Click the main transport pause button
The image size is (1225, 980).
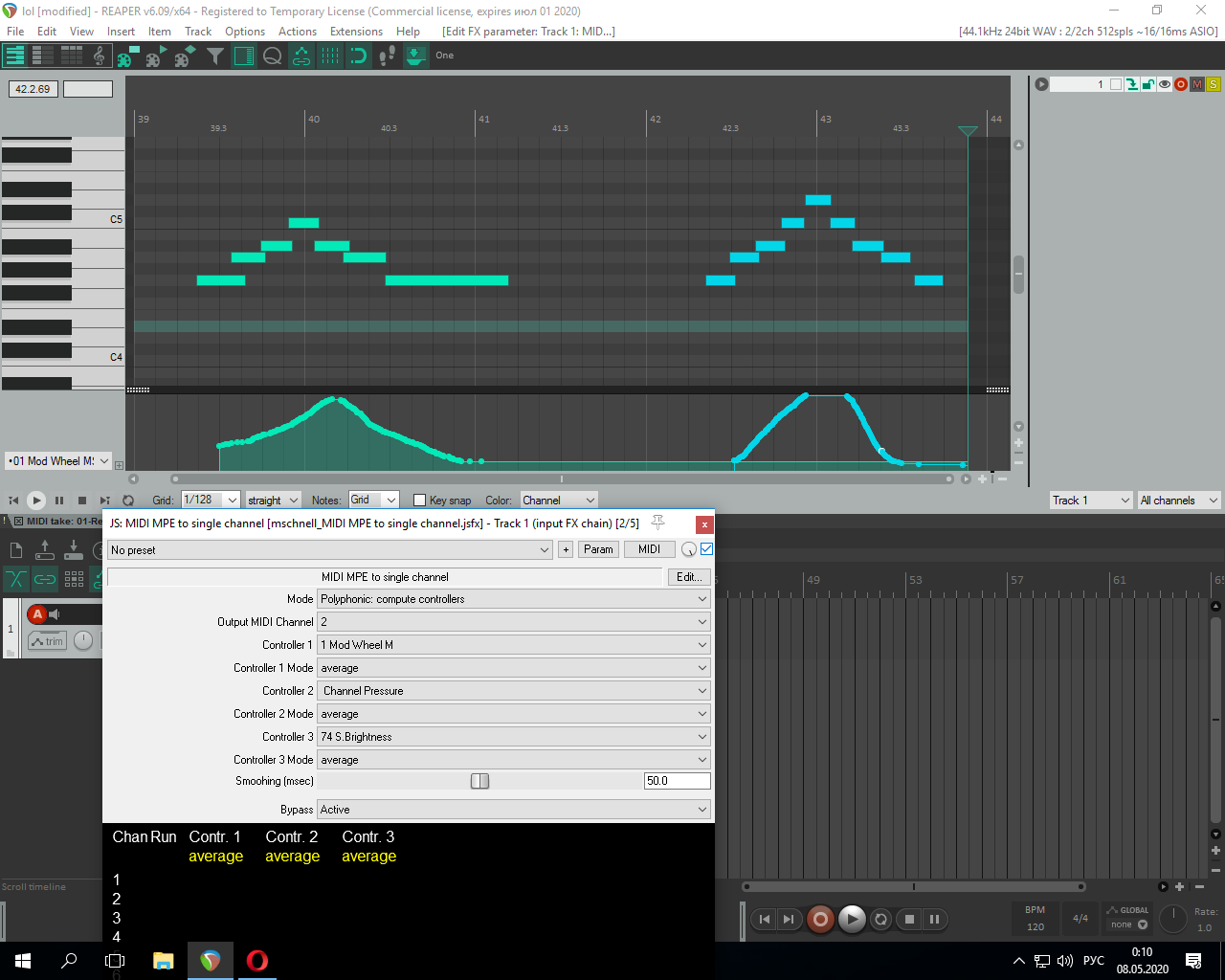934,920
